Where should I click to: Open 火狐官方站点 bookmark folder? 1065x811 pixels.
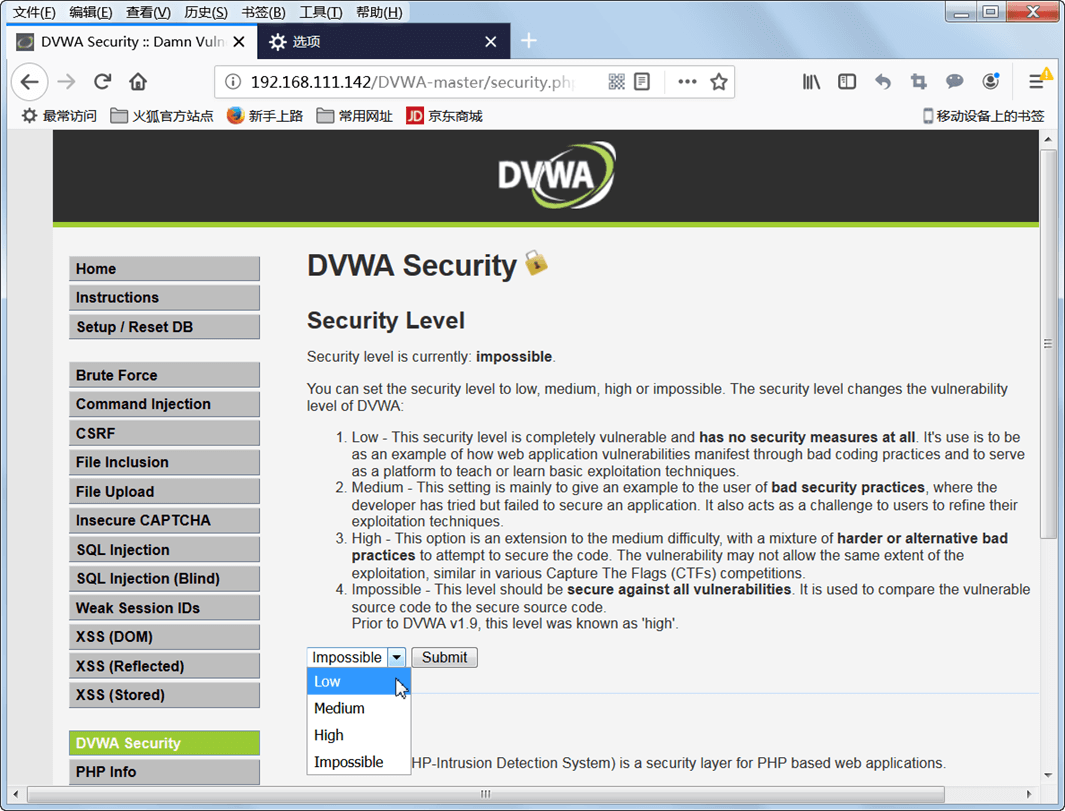click(162, 116)
